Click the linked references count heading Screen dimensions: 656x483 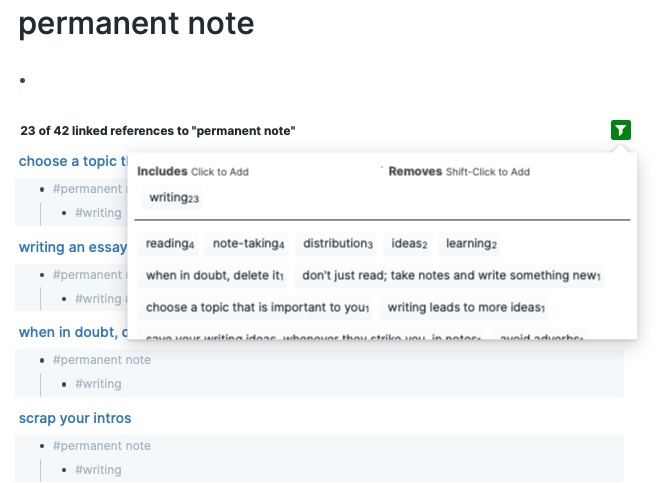[x=157, y=131]
